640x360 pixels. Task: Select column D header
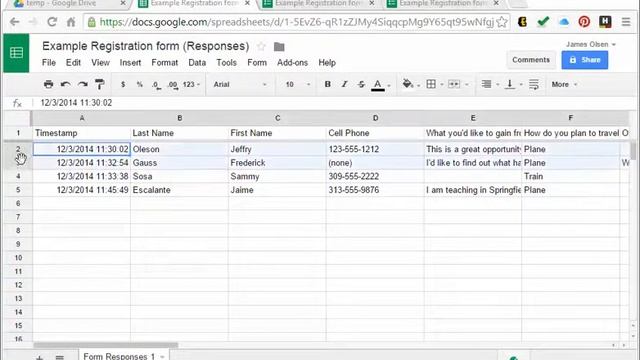[x=375, y=118]
